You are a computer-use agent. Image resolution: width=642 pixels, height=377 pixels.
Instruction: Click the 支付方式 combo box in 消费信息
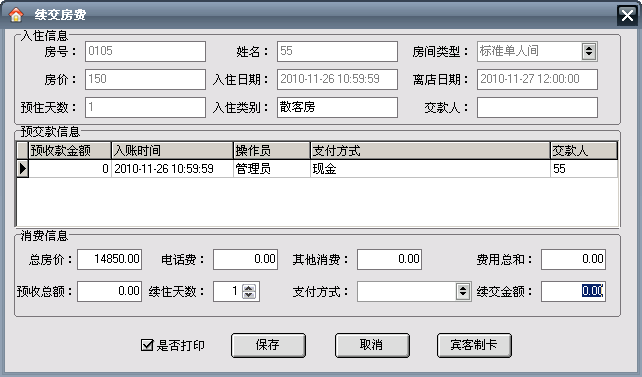414,291
